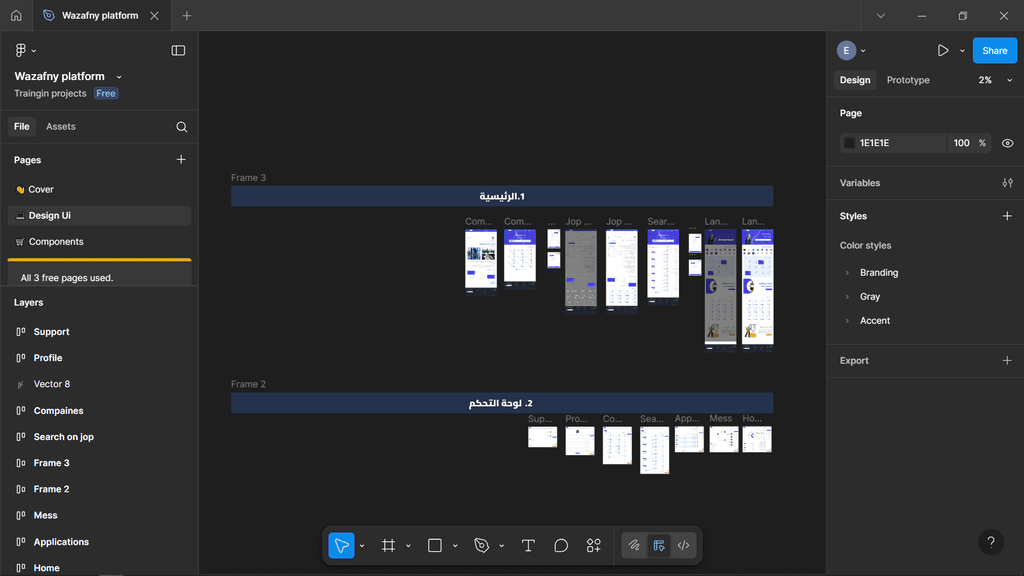Toggle page background visibility eye icon
1024x576 pixels.
pyautogui.click(x=1007, y=143)
